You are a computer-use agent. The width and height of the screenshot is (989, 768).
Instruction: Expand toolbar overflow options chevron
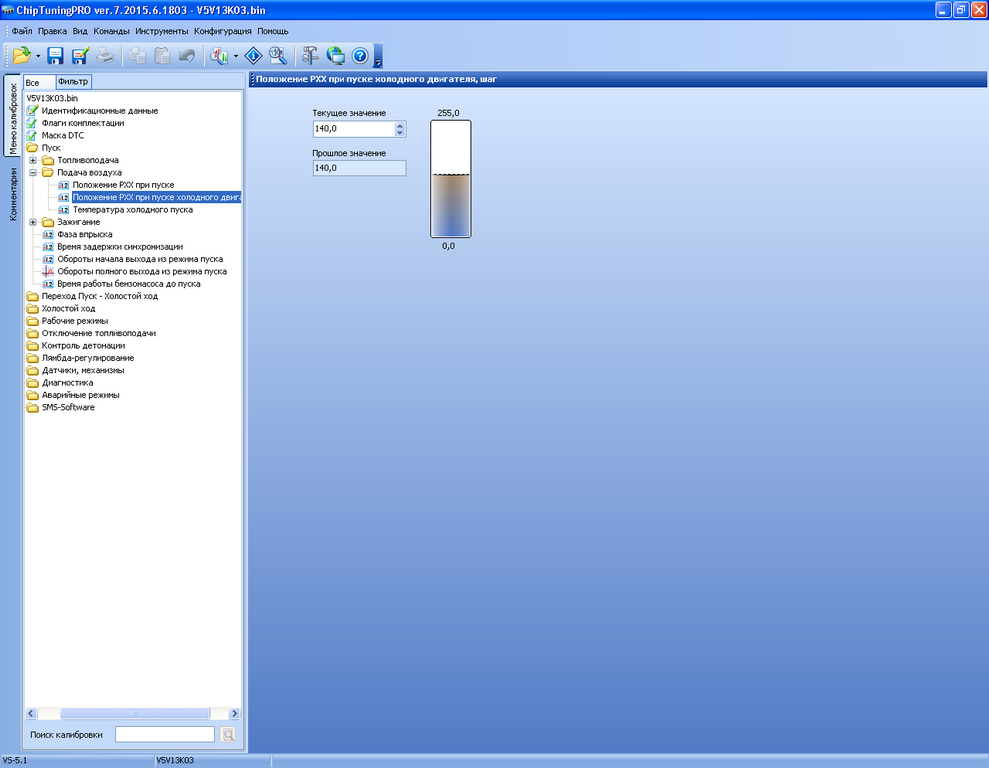point(378,55)
